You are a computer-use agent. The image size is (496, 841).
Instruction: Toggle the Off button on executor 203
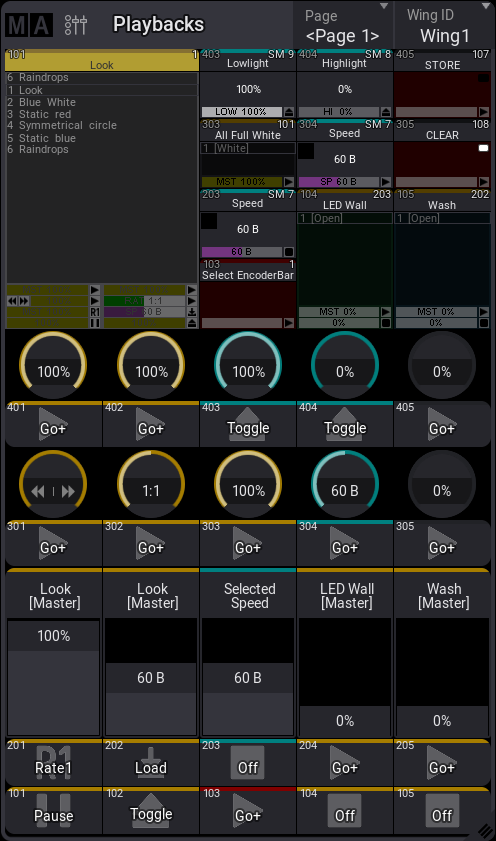pyautogui.click(x=248, y=763)
